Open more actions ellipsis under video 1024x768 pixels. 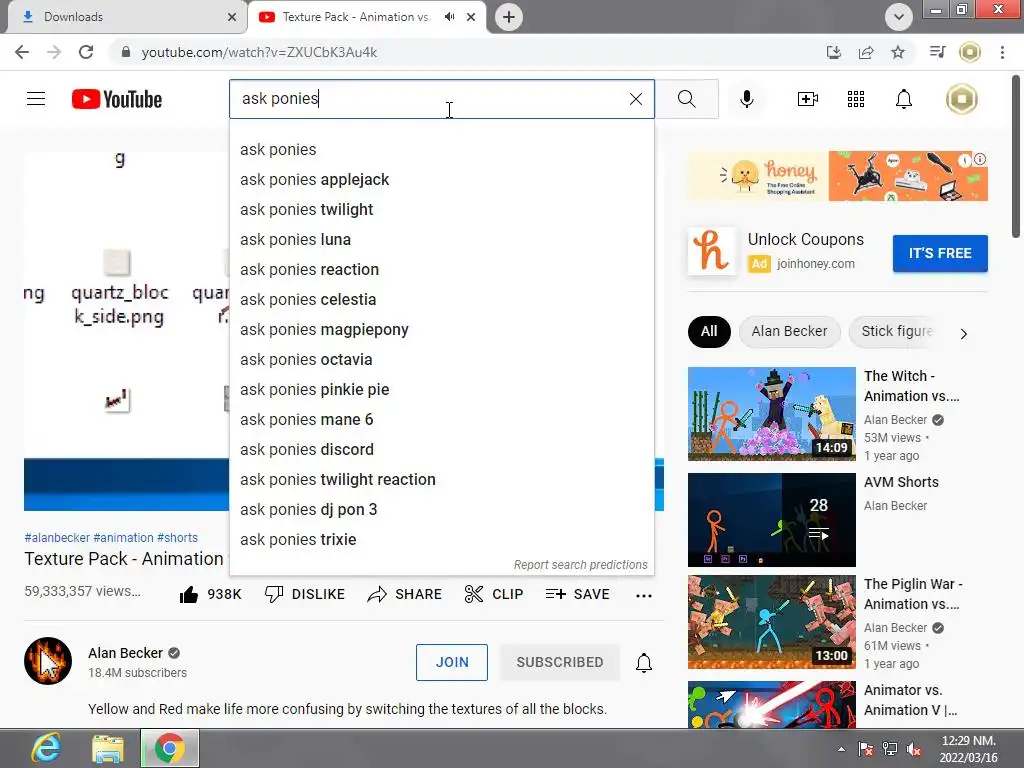(644, 596)
